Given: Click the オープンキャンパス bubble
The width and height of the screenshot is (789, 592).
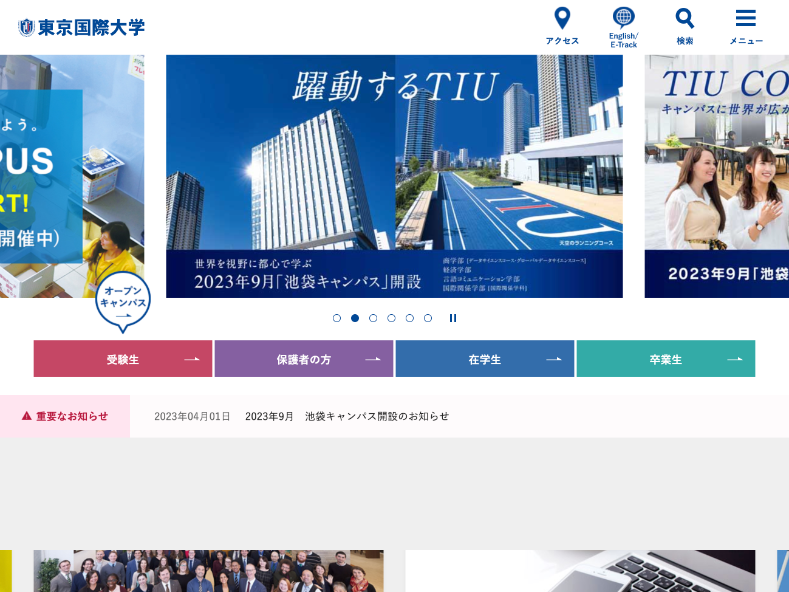Looking at the screenshot, I should tap(123, 301).
